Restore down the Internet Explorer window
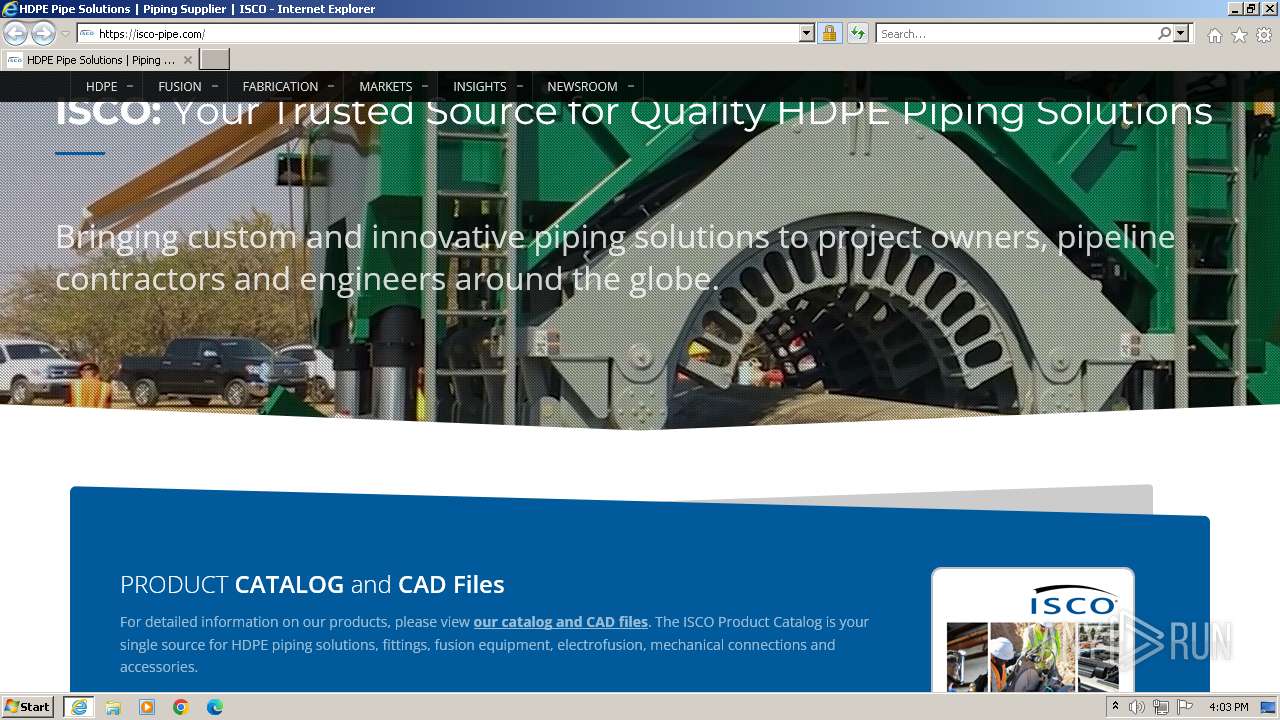 coord(1250,9)
